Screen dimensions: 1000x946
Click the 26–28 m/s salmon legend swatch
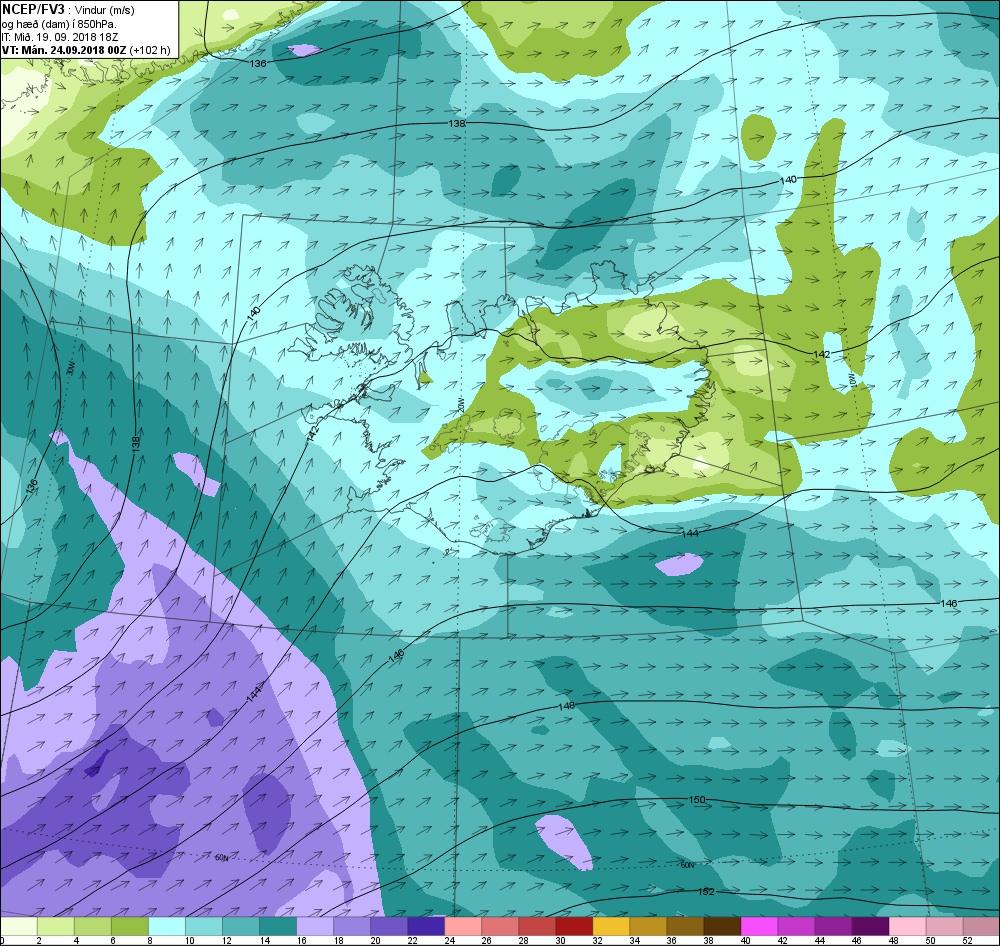click(x=500, y=926)
